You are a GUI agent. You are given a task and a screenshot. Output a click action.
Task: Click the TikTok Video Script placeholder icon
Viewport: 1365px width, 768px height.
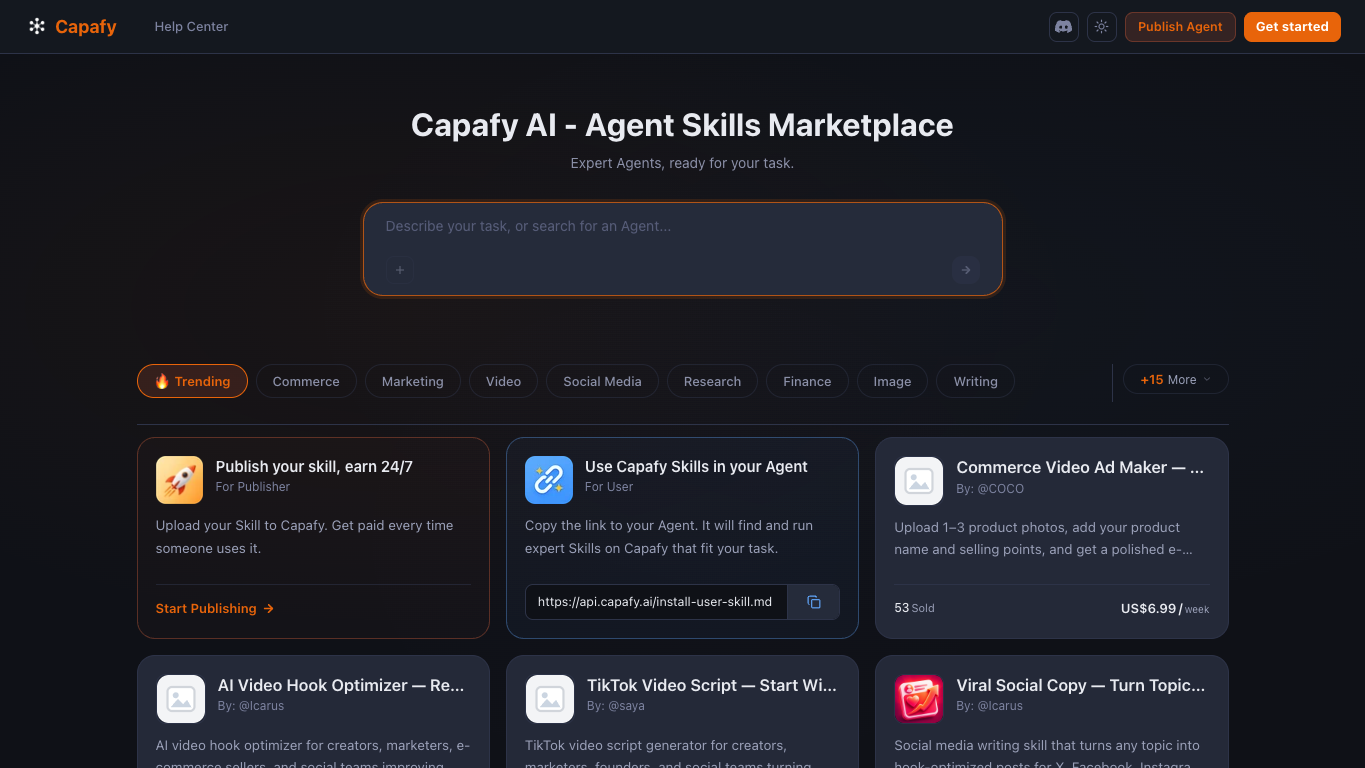pos(550,699)
